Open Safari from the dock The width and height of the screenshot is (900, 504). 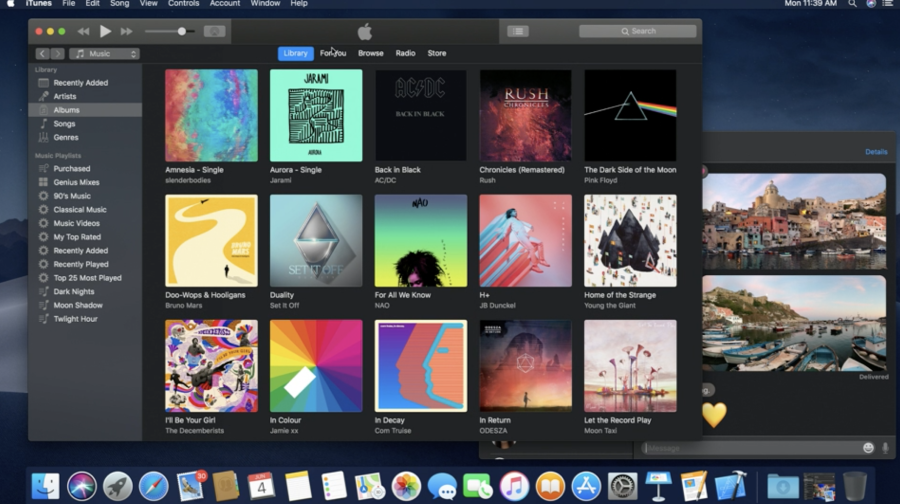tap(153, 486)
